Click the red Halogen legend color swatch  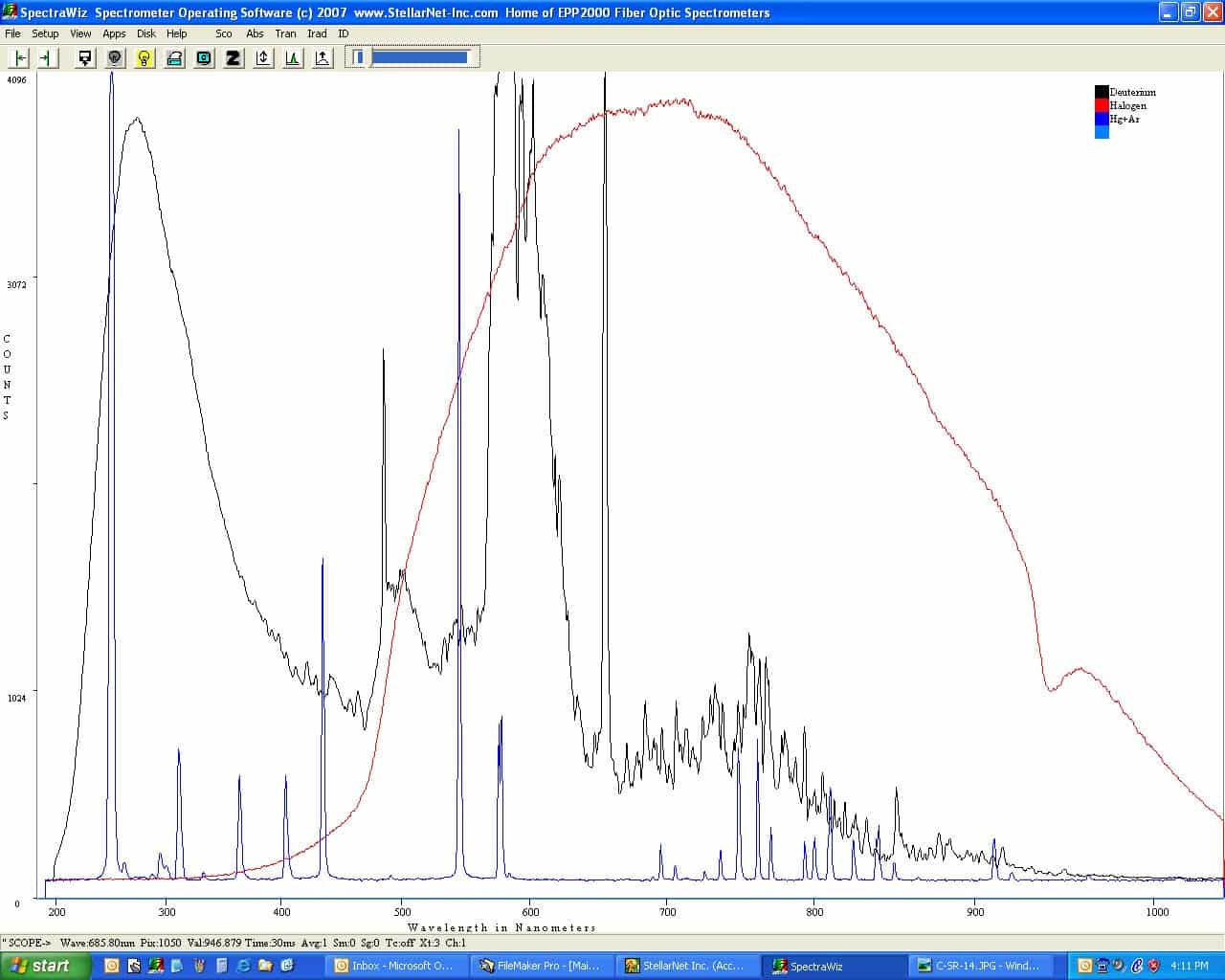pos(1102,105)
